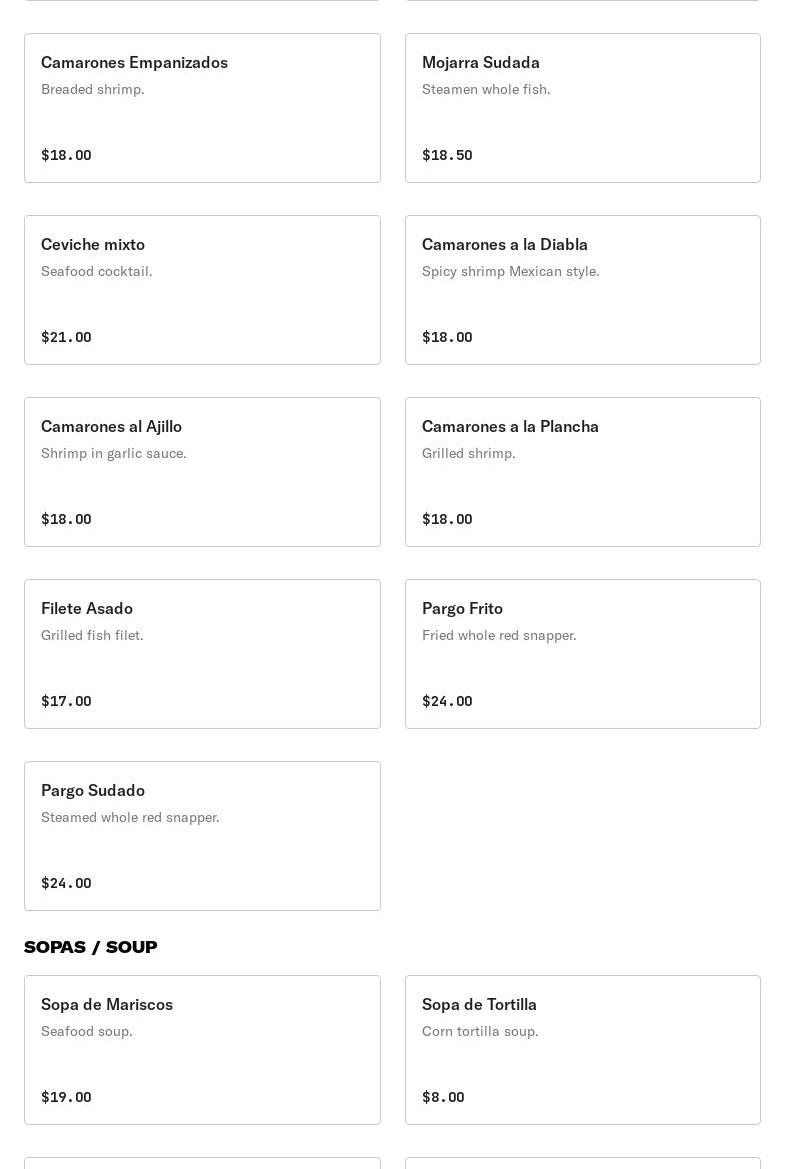Select the Mojarra Sudada dish card
The width and height of the screenshot is (785, 1169).
[582, 108]
